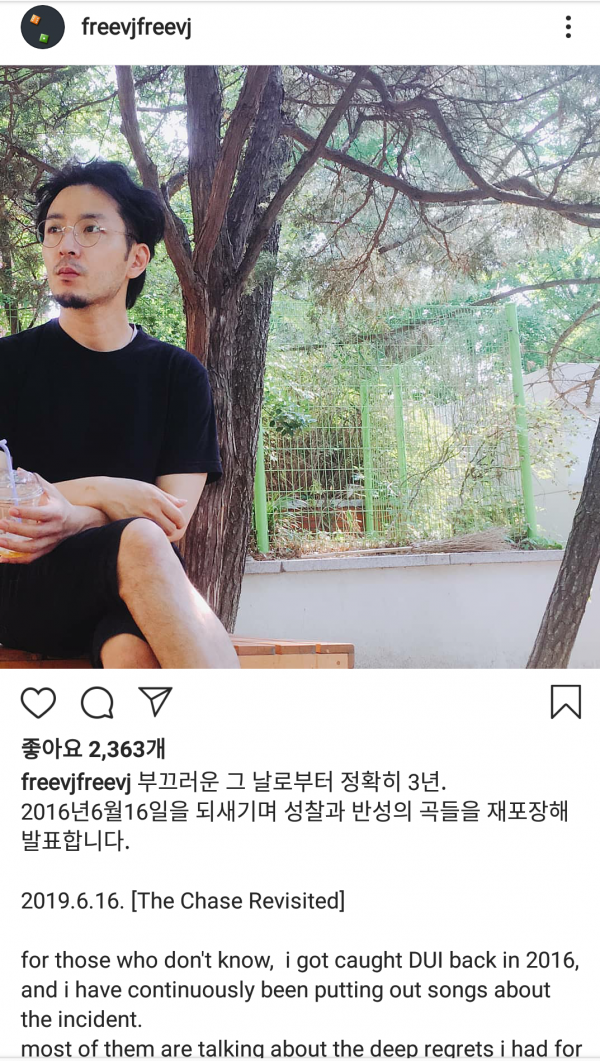Tap the post photo
600x1061 pixels.
coord(300,367)
